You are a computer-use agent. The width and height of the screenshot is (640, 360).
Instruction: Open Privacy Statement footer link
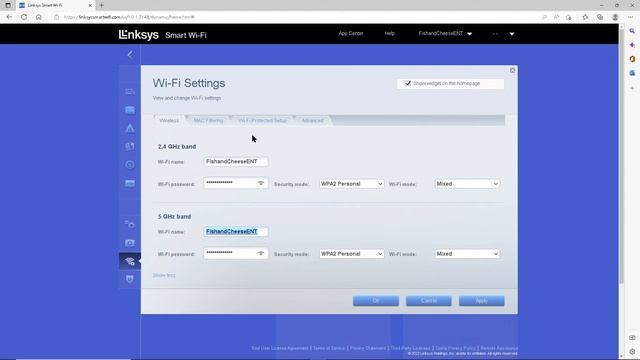click(367, 348)
